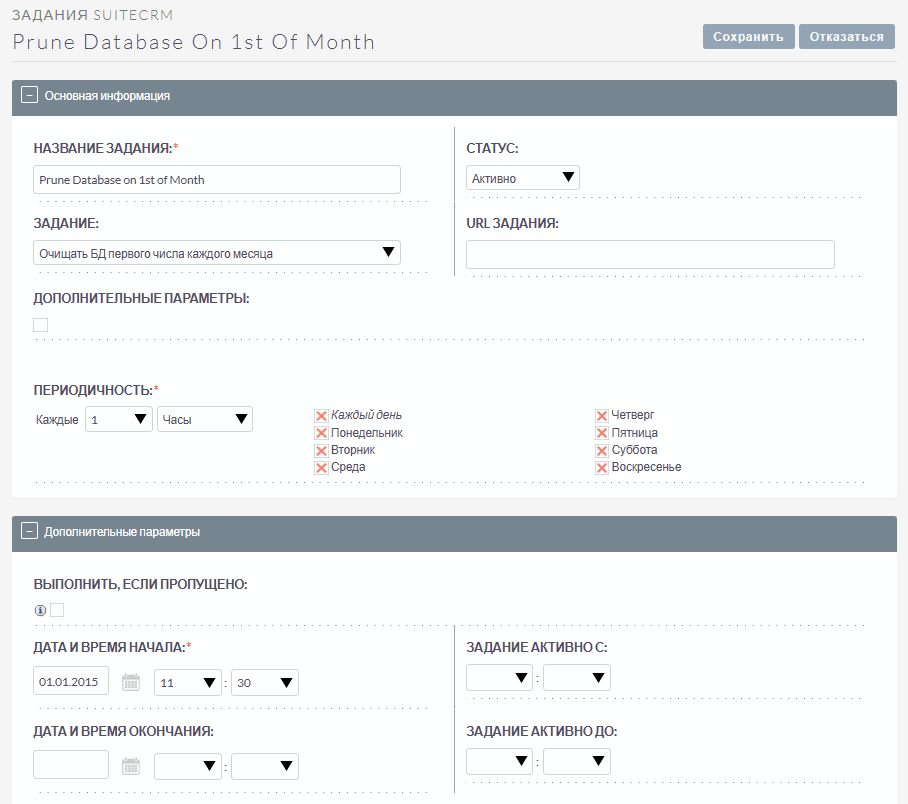
Task: Toggle the Воскресенье checkbox
Action: tap(601, 468)
